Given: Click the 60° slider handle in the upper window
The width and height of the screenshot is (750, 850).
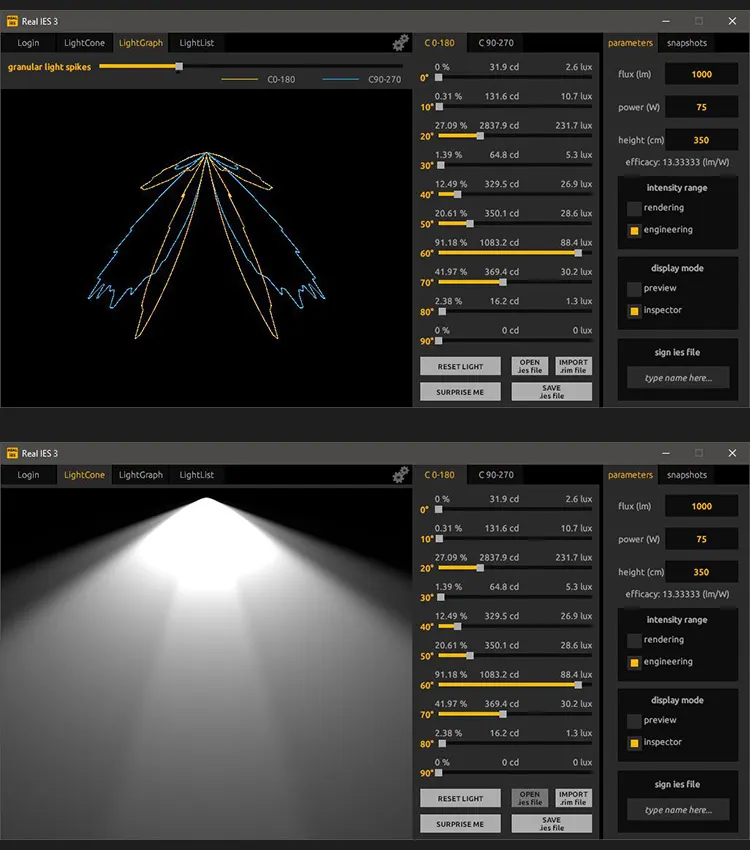Looking at the screenshot, I should click(x=578, y=253).
